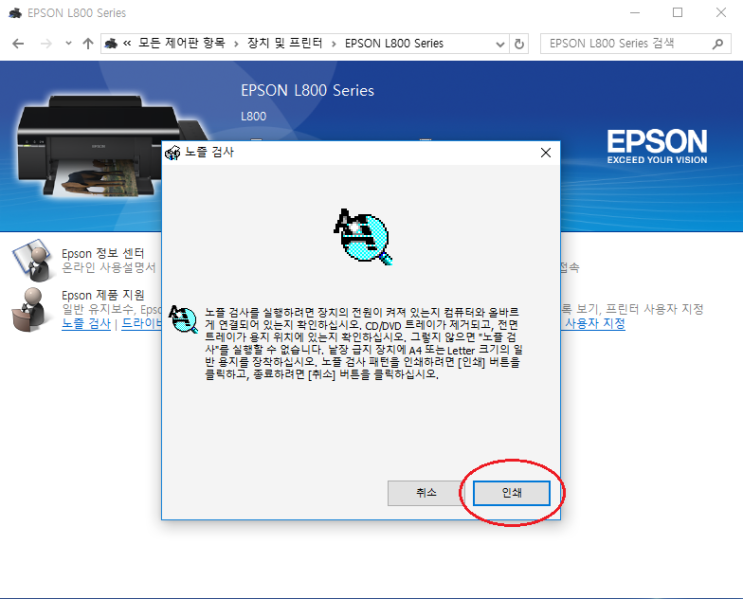Click the EPSON L800 Series banner title
This screenshot has height=599, width=743.
(x=308, y=91)
